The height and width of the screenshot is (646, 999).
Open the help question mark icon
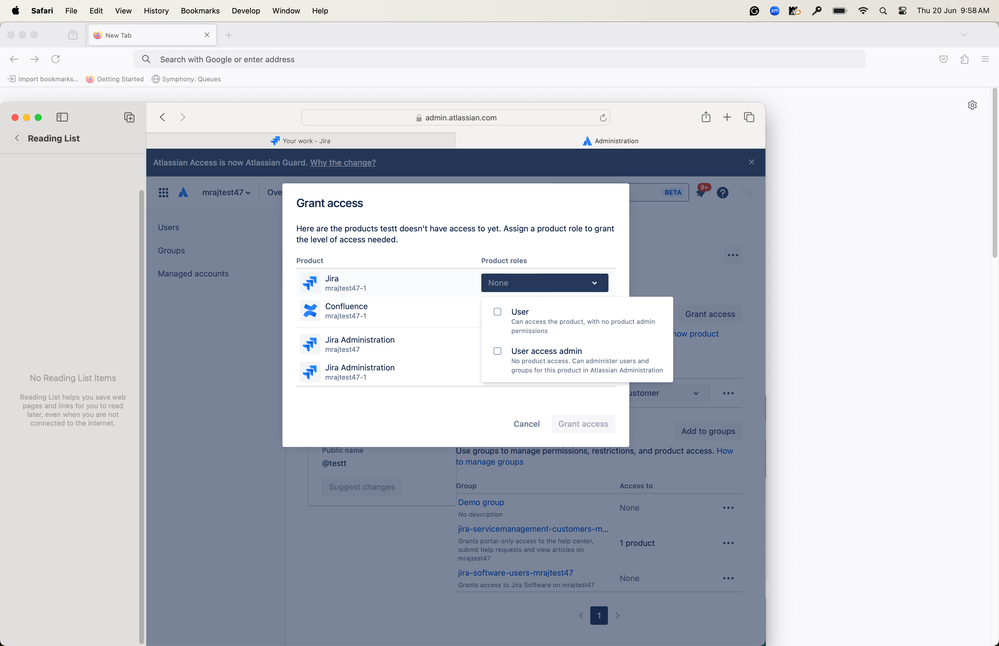(x=722, y=192)
